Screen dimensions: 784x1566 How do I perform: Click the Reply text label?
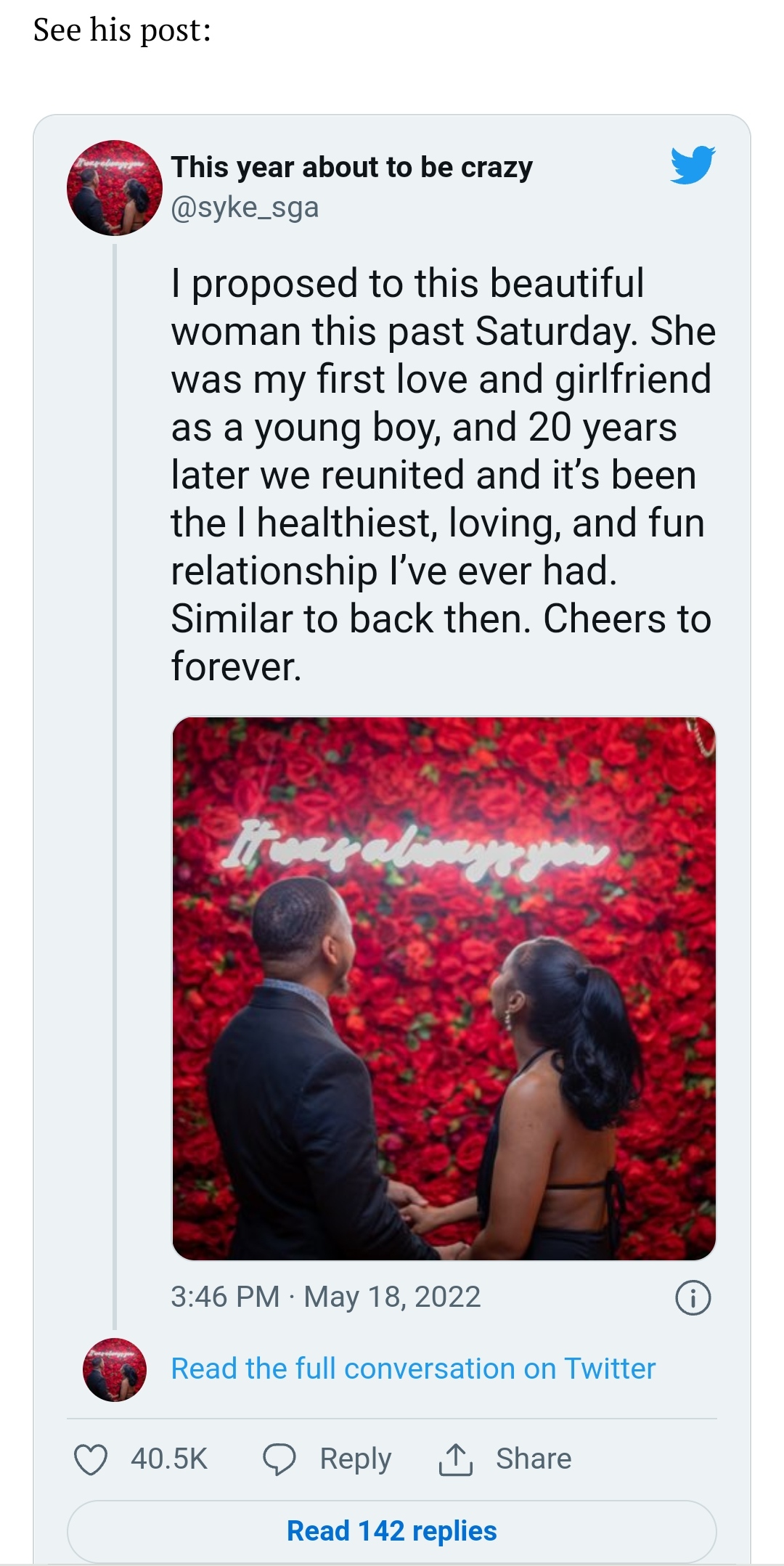356,1459
